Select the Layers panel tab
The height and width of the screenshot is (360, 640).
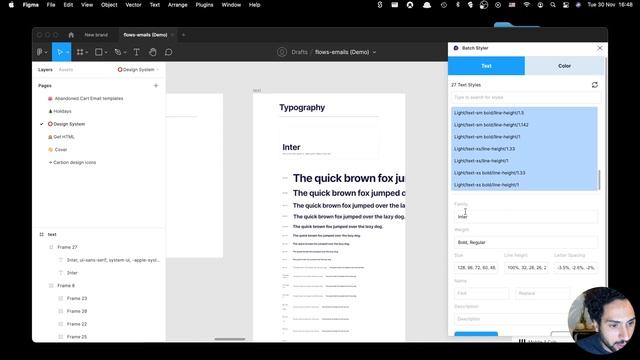click(45, 70)
